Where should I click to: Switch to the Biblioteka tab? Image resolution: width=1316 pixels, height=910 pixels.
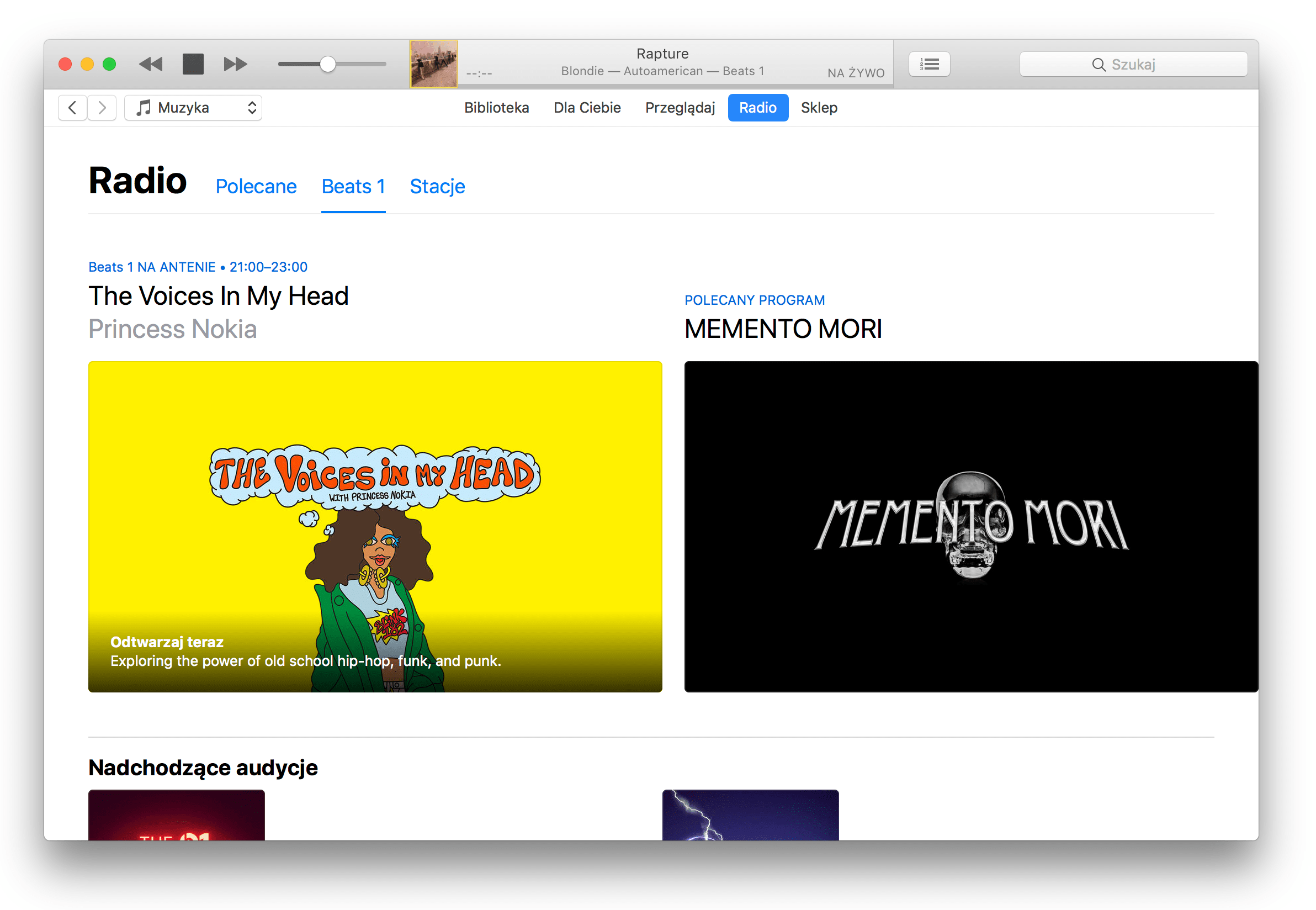(x=496, y=108)
